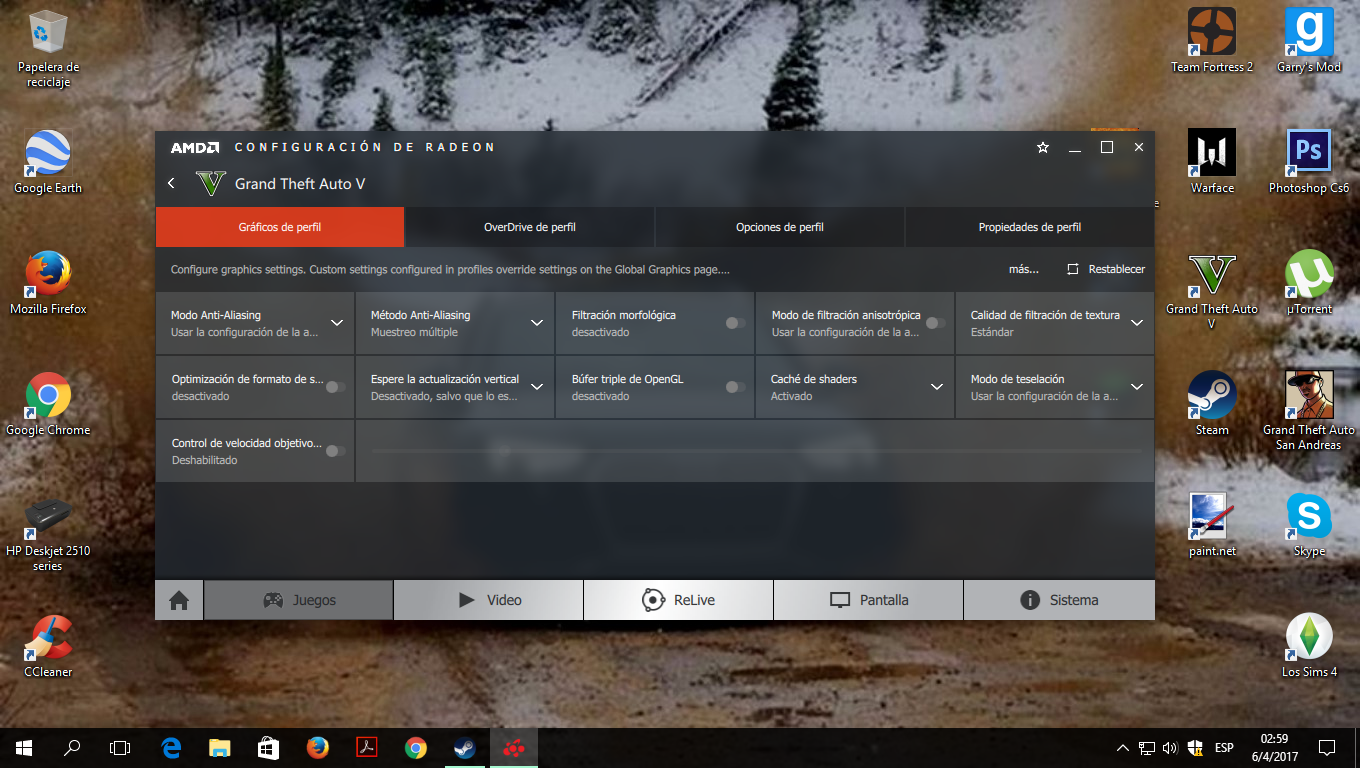Select the CCleaner desktop shortcut
This screenshot has height=768, width=1360.
[48, 646]
